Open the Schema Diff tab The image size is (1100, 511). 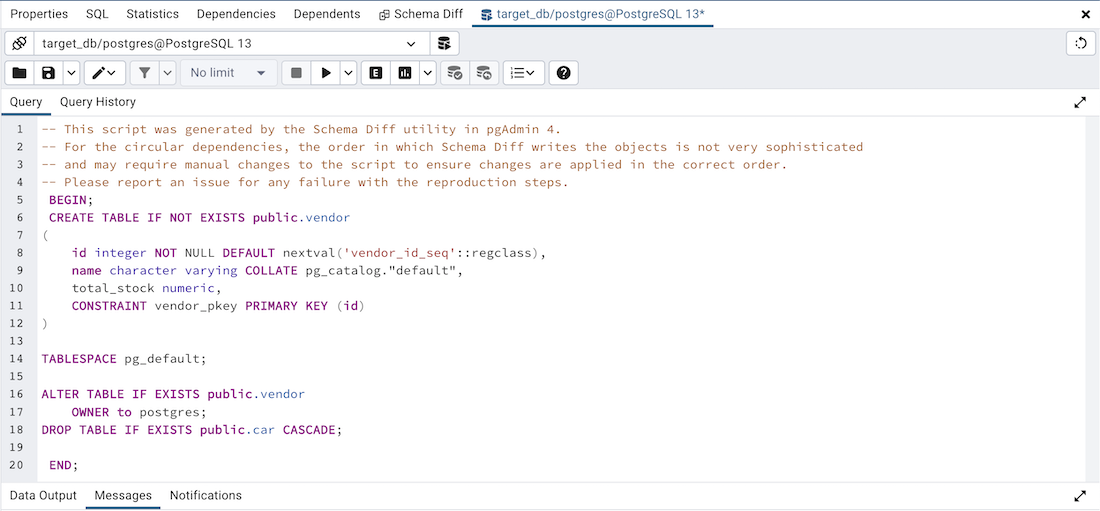pyautogui.click(x=420, y=14)
